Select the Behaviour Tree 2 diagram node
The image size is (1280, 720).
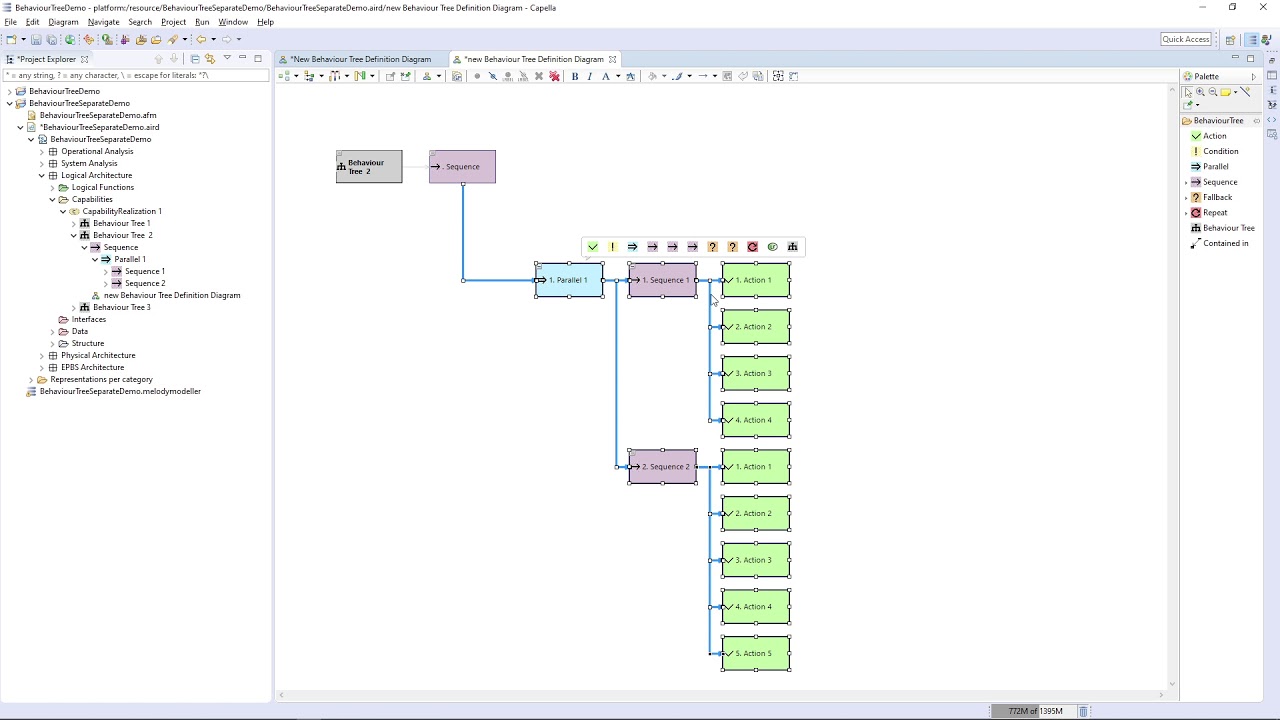point(369,167)
